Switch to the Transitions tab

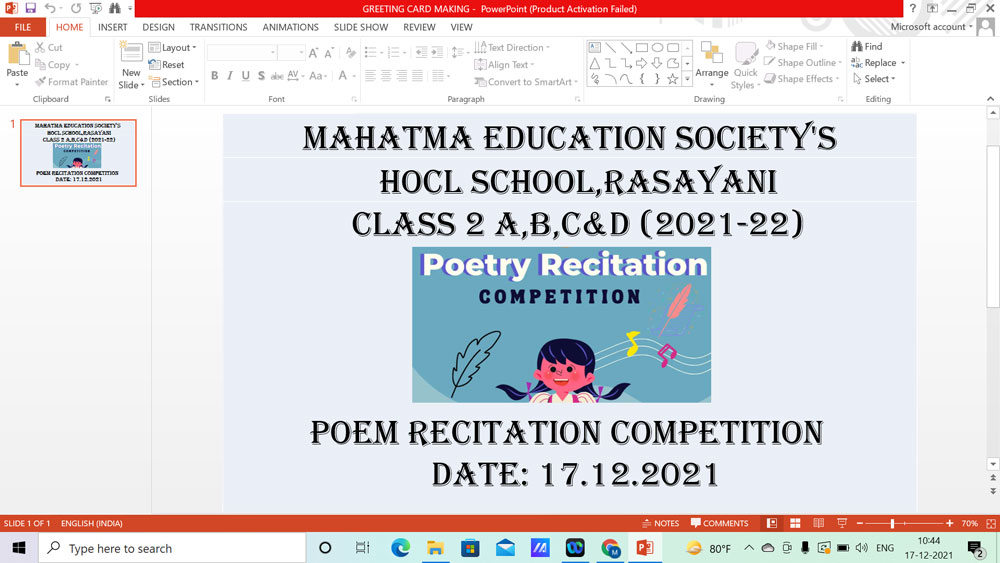coord(218,27)
